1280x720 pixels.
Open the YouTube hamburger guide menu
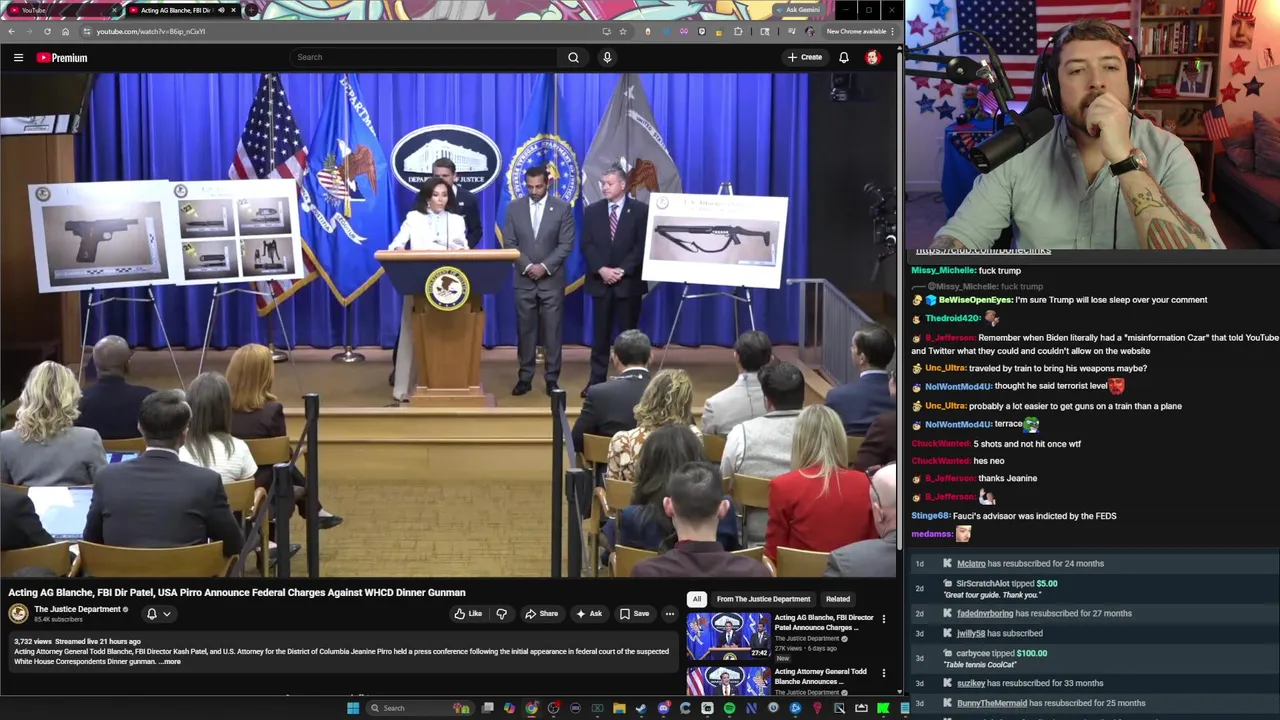point(18,57)
